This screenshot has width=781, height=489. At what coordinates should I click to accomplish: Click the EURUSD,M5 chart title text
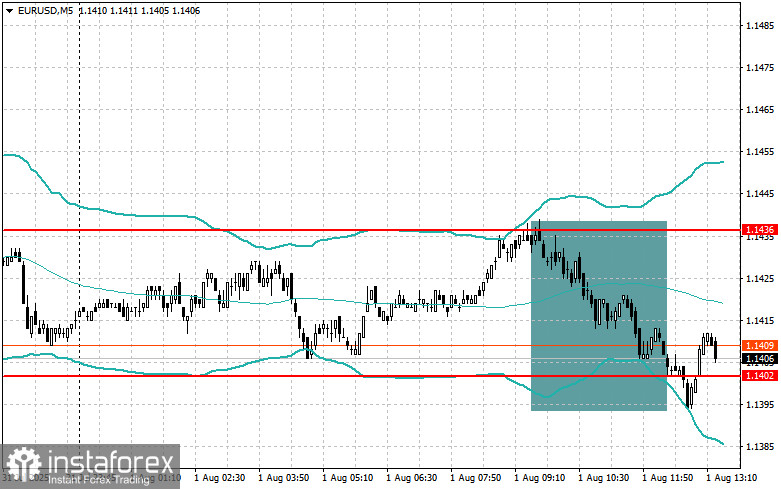pyautogui.click(x=45, y=10)
